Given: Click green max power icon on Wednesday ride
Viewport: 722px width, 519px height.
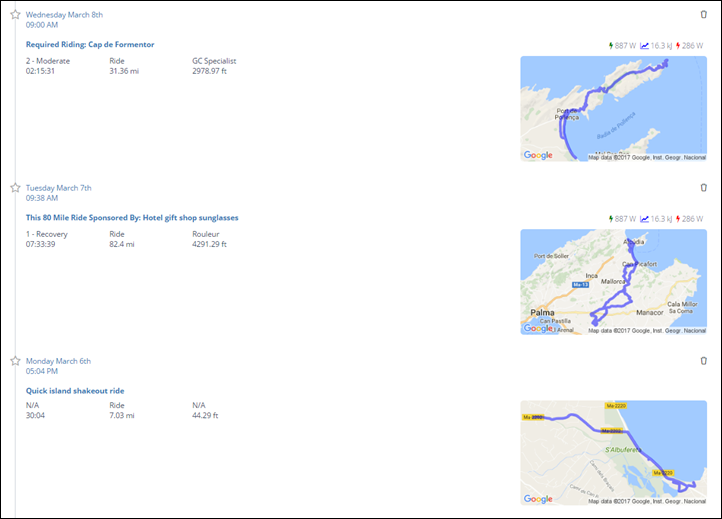Looking at the screenshot, I should 611,46.
